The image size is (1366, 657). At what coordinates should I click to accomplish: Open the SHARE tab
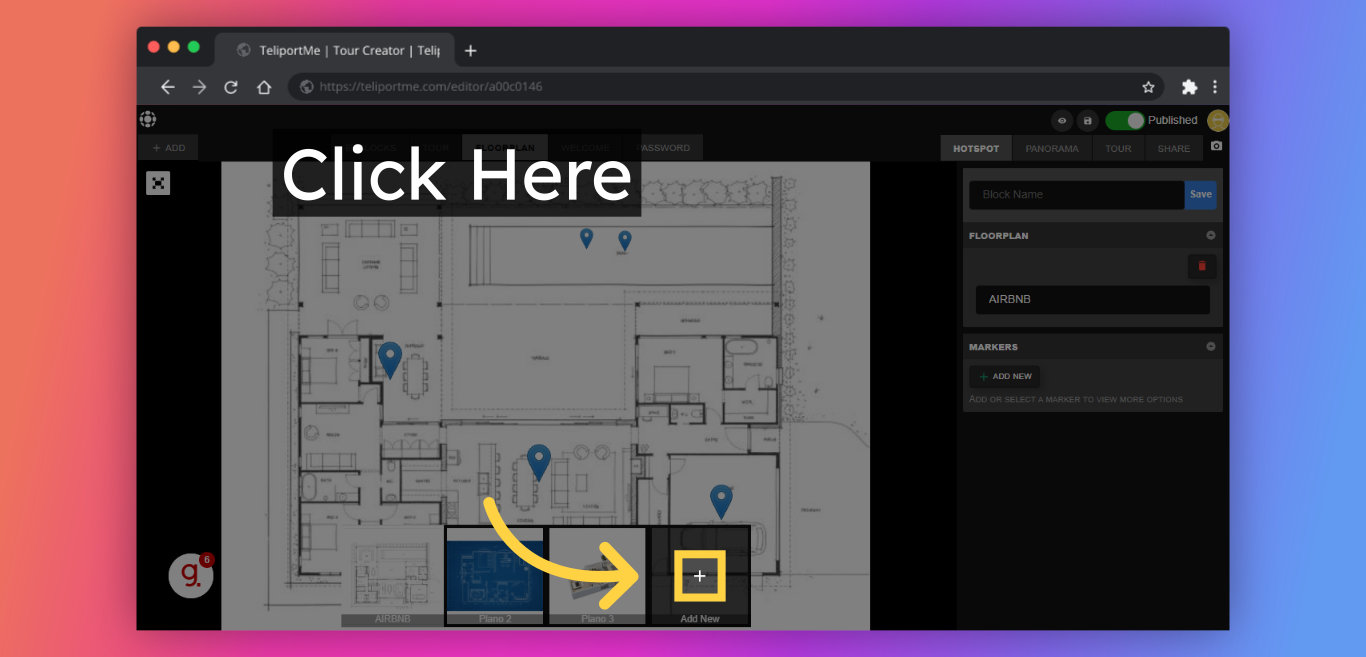click(x=1174, y=148)
